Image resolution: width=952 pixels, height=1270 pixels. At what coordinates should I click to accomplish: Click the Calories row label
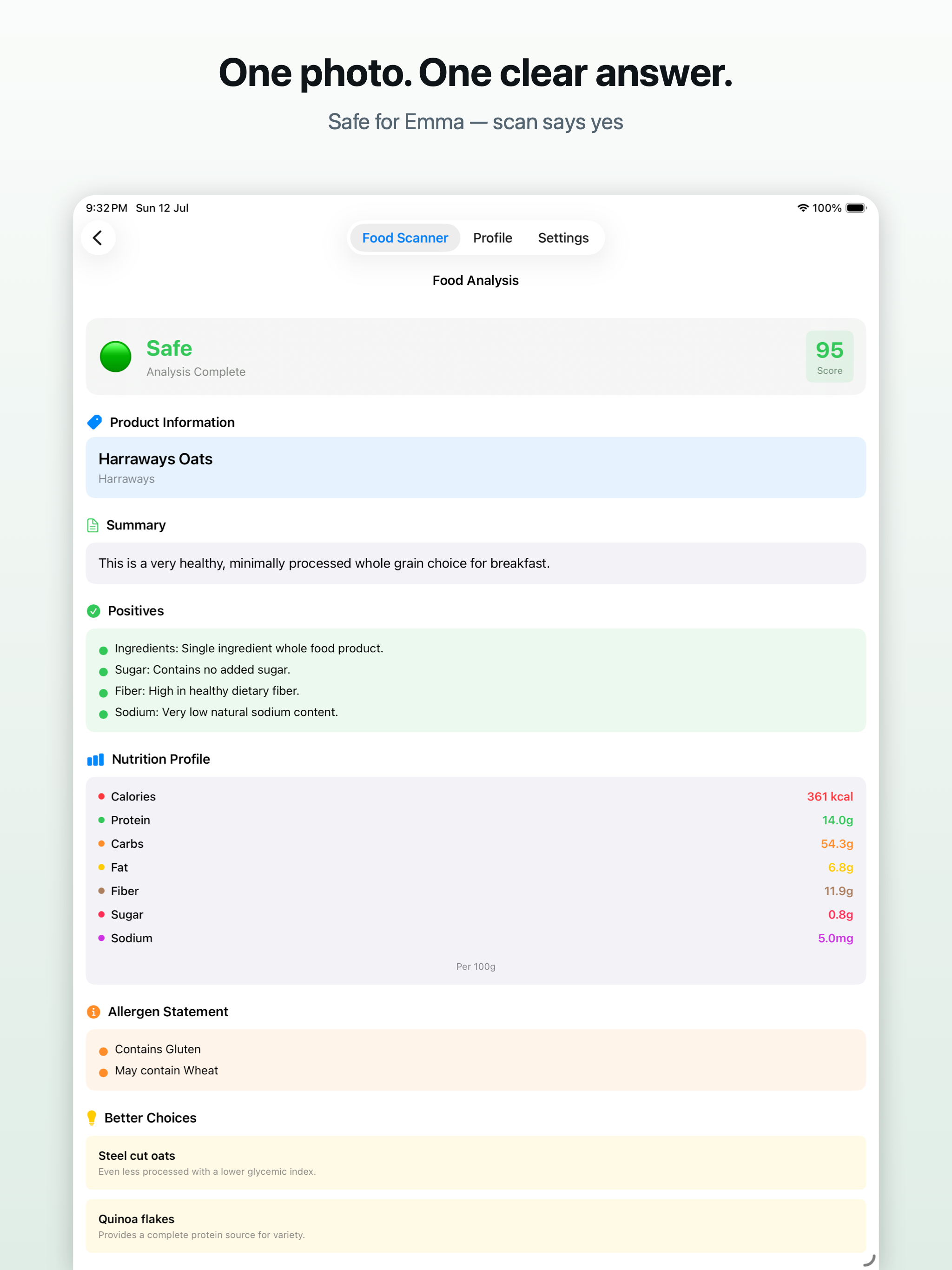tap(133, 796)
